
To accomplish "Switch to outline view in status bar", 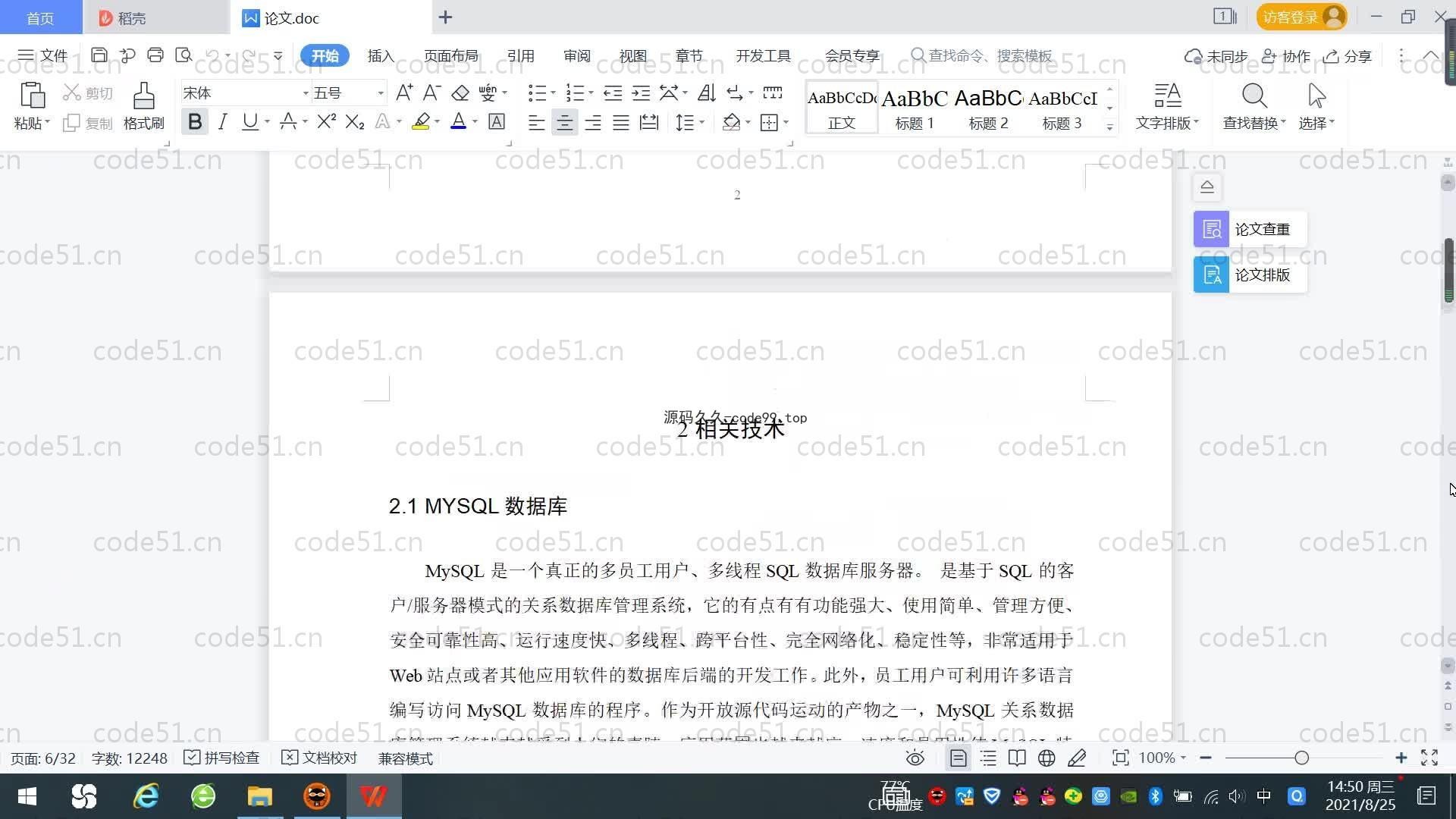I will 988,758.
